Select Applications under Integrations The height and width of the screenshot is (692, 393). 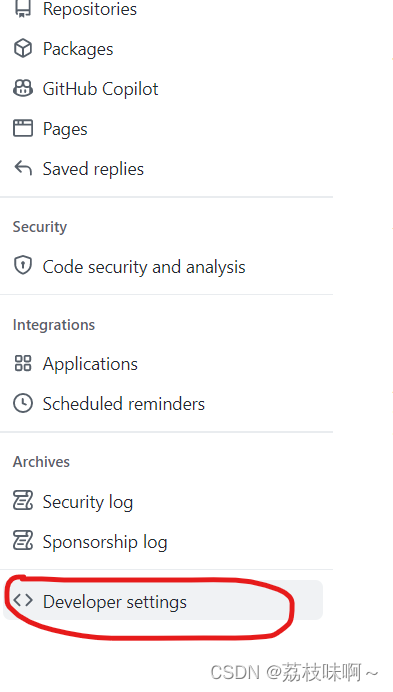(x=90, y=364)
